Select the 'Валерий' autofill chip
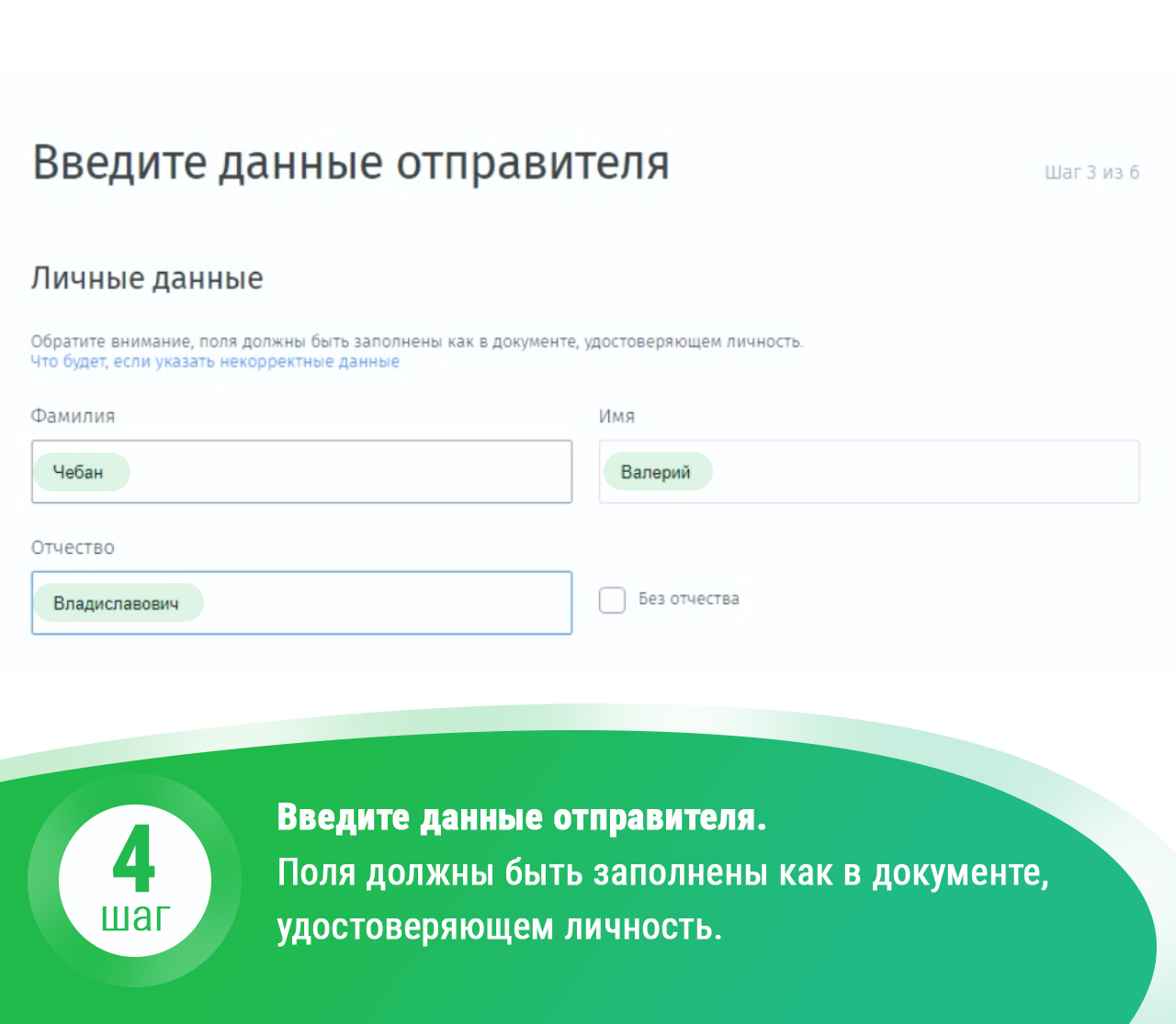The height and width of the screenshot is (1024, 1176). click(656, 472)
